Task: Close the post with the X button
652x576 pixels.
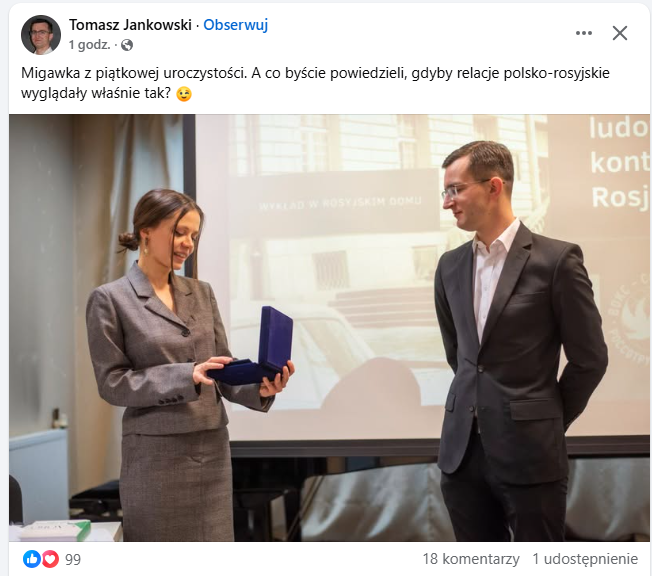Action: tap(620, 33)
